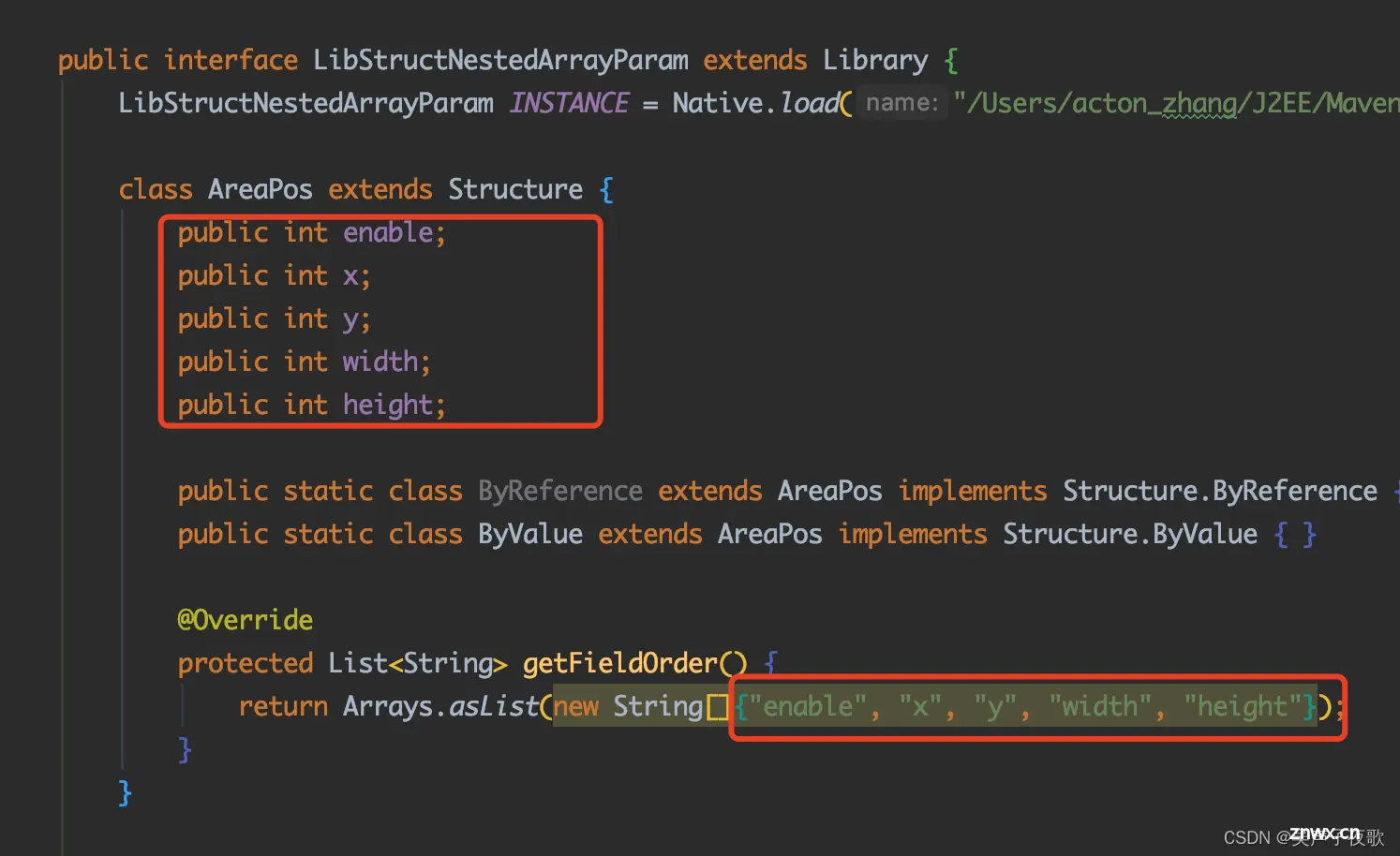Screen dimensions: 1400x856
Task: Click Structure.ByReference interface reference
Action: pyautogui.click(x=1220, y=491)
